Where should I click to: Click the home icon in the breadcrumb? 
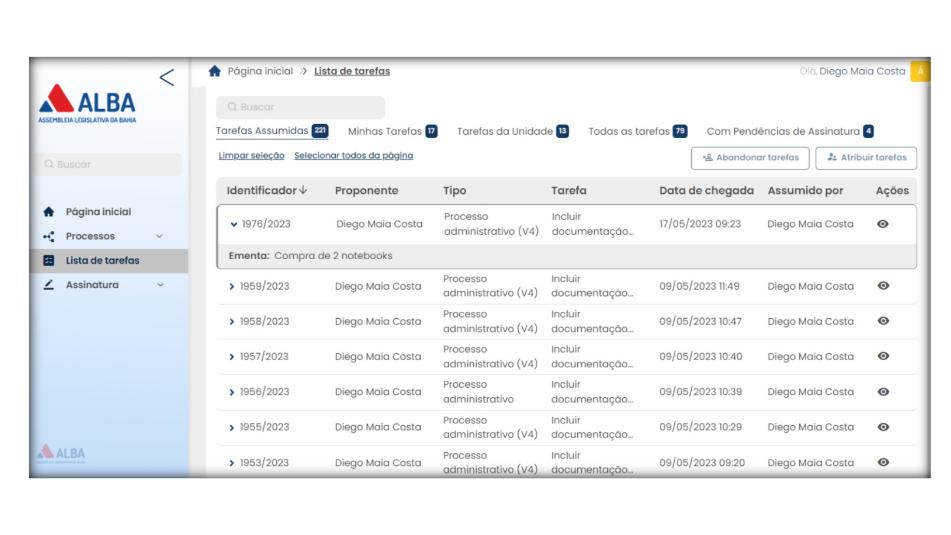216,71
